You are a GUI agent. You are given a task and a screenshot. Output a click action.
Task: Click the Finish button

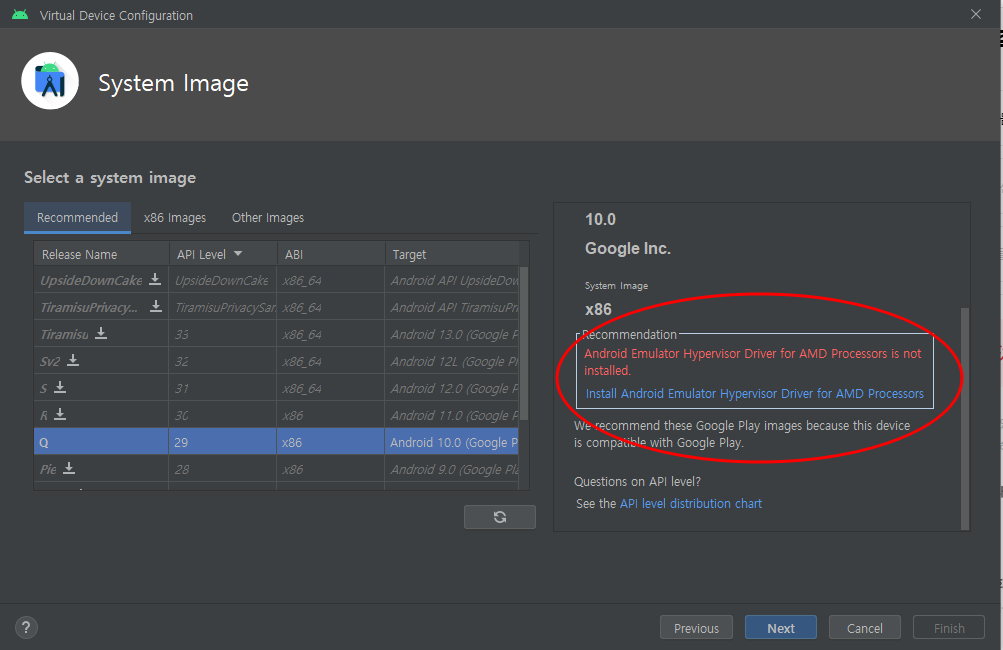(949, 628)
